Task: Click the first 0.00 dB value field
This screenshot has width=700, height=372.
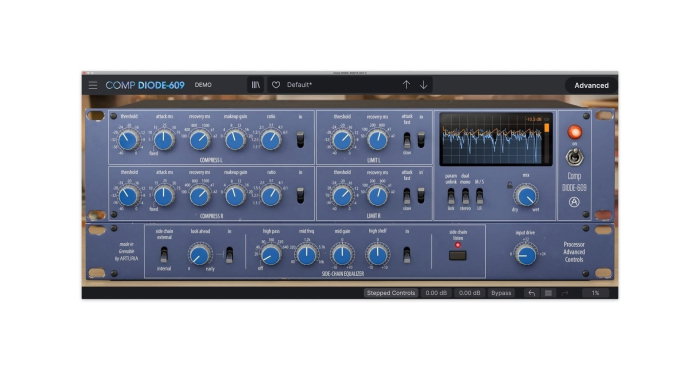Action: click(x=436, y=293)
